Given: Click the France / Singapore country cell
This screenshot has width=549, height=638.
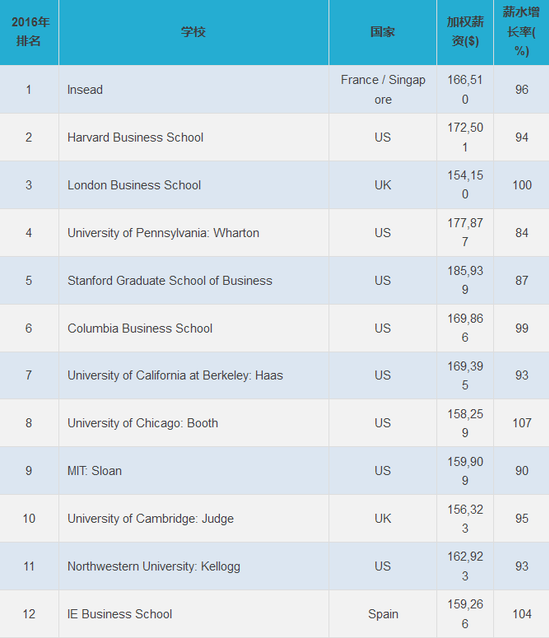Looking at the screenshot, I should click(x=383, y=90).
